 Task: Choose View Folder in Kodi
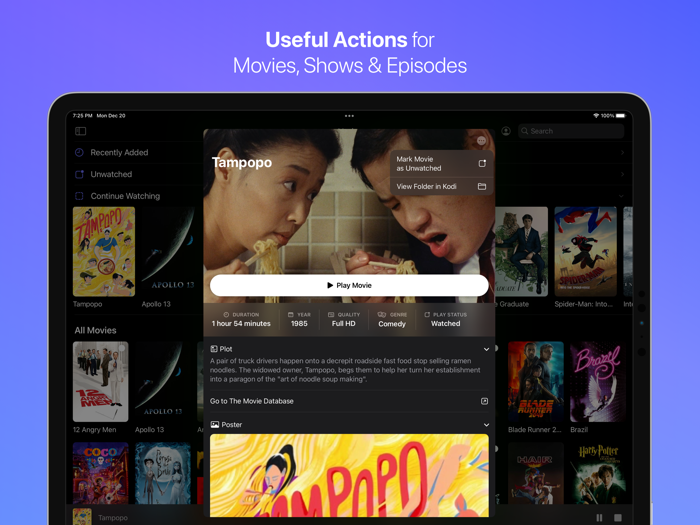[x=442, y=187]
